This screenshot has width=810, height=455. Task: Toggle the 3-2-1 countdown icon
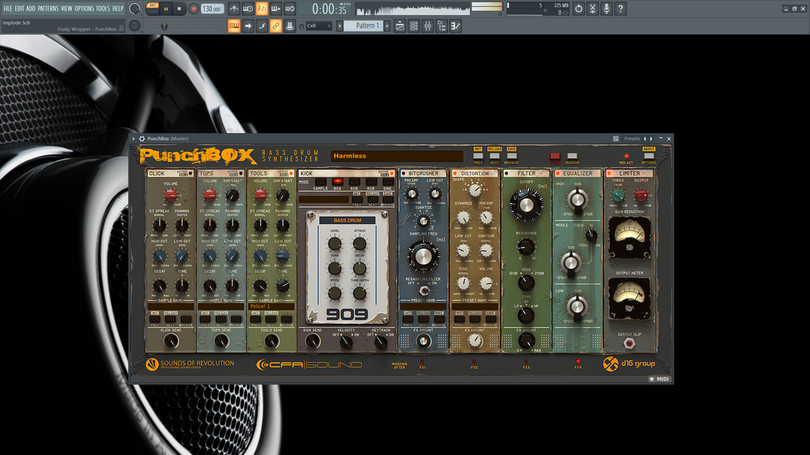[x=262, y=9]
